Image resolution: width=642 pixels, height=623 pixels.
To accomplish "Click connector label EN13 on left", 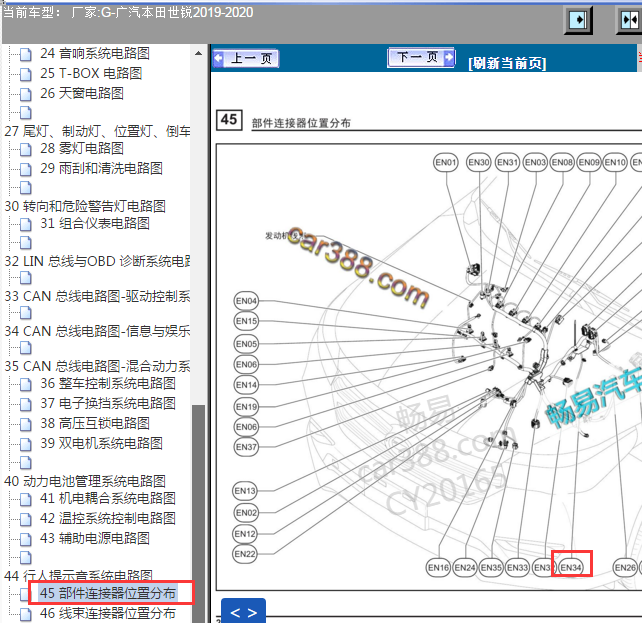I will tap(245, 490).
